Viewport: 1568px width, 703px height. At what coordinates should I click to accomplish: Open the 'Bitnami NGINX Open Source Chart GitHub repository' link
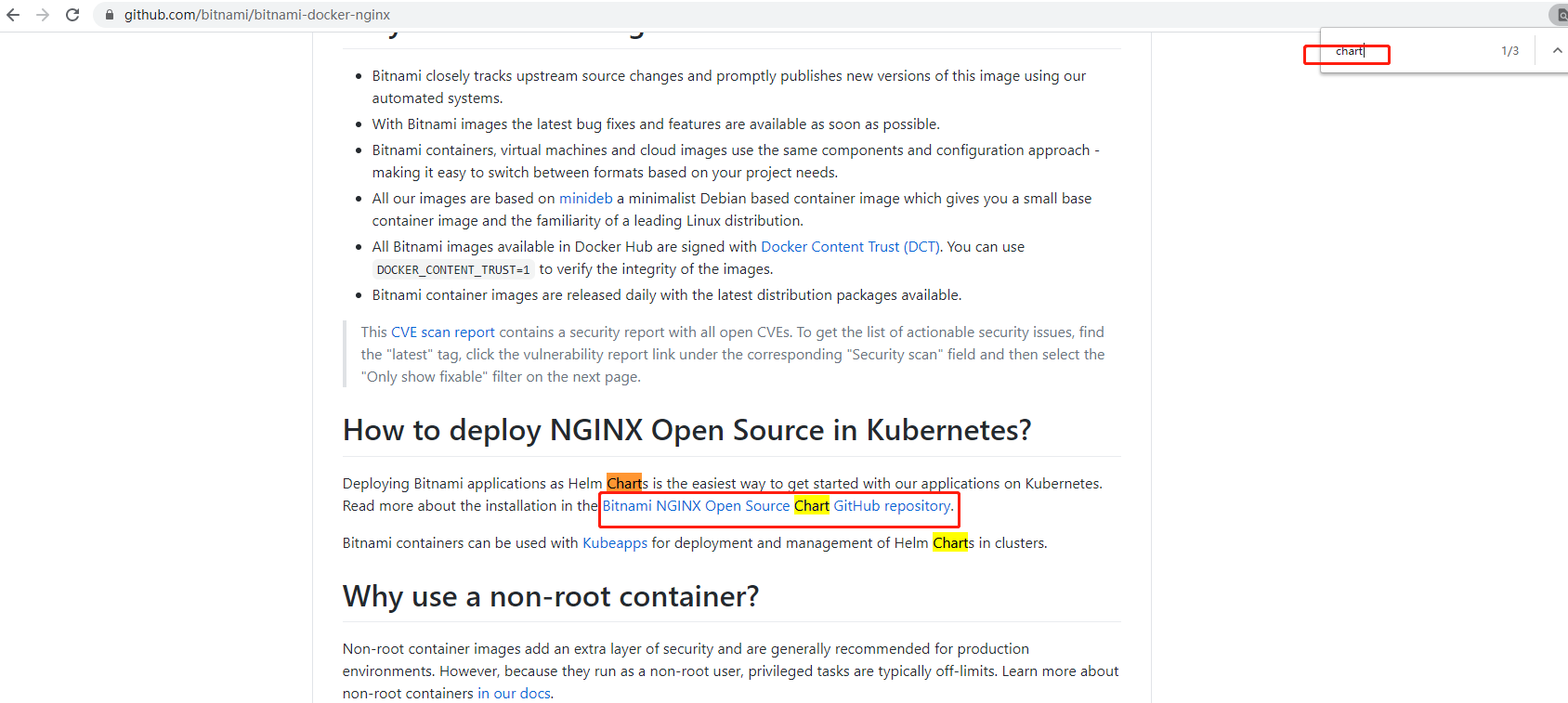777,506
